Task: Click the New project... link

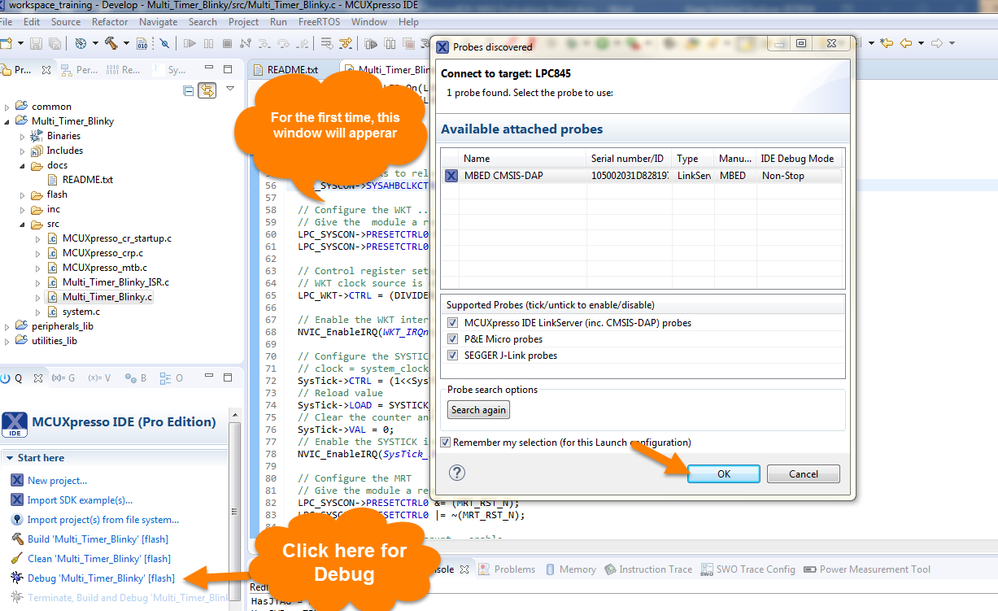Action: coord(57,481)
